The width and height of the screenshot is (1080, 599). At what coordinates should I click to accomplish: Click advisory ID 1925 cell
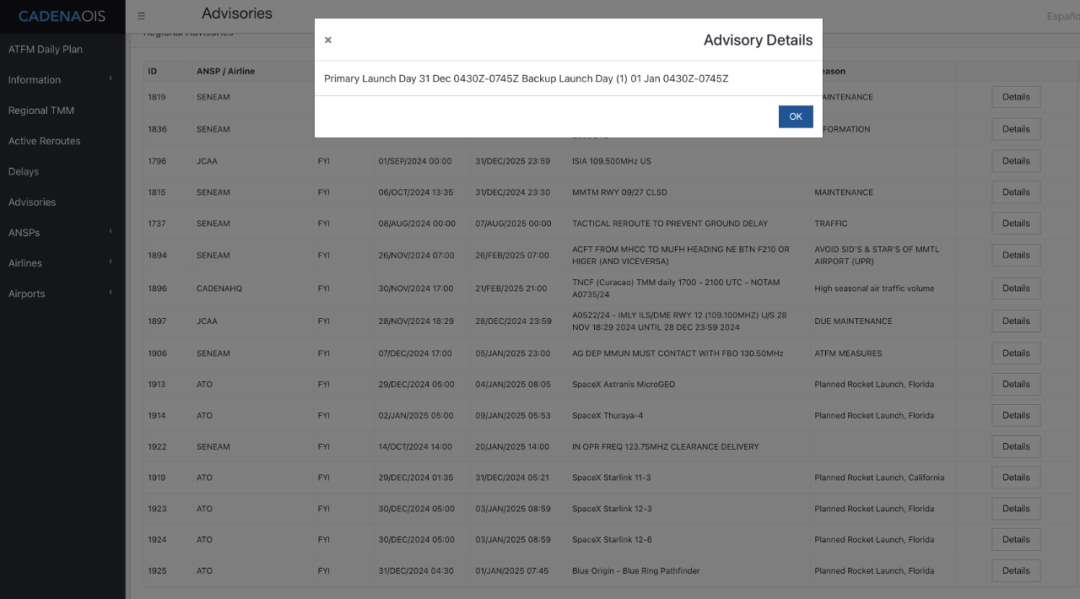pos(156,571)
